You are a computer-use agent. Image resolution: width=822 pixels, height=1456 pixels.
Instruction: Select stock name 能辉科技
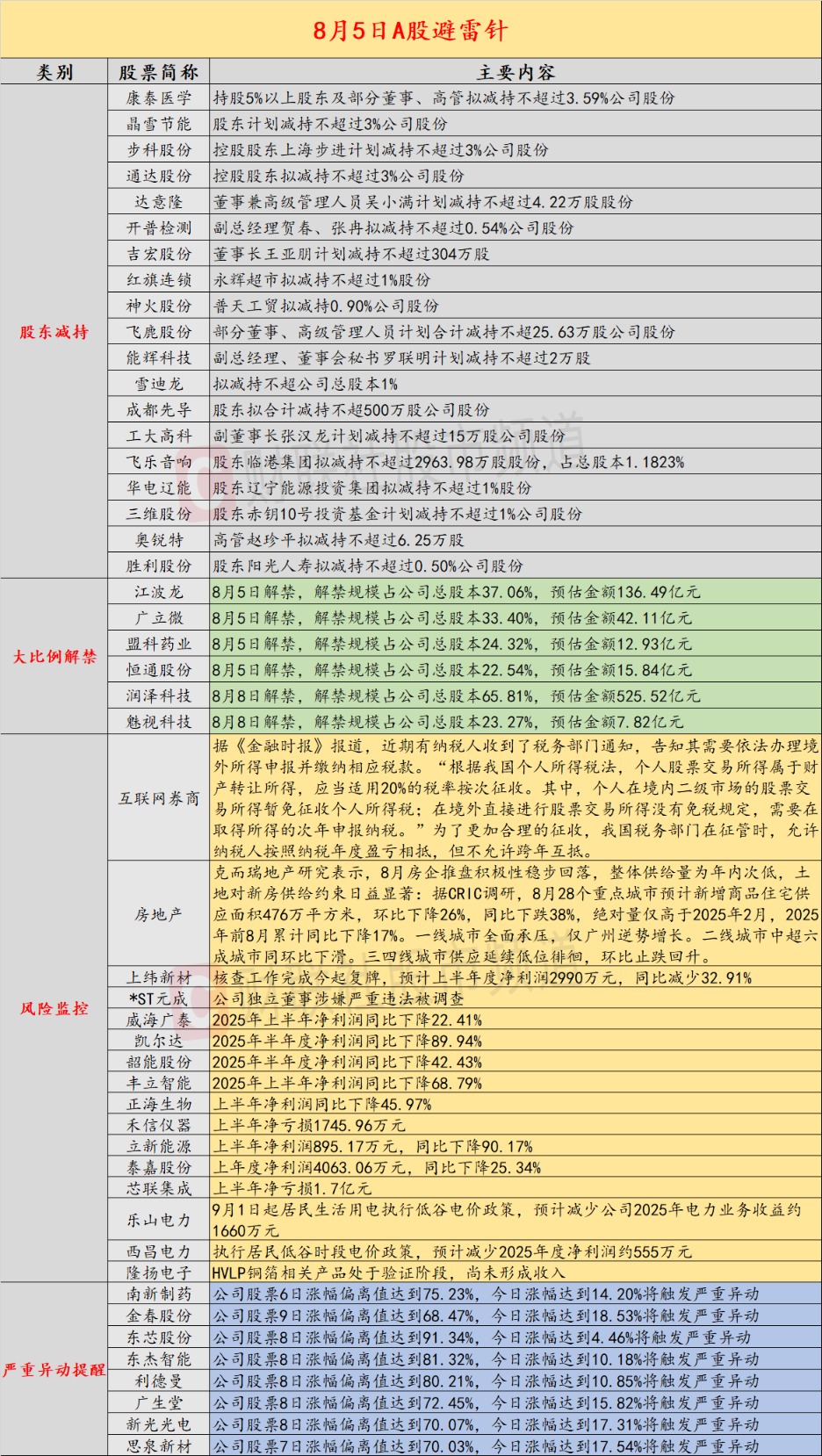(159, 357)
